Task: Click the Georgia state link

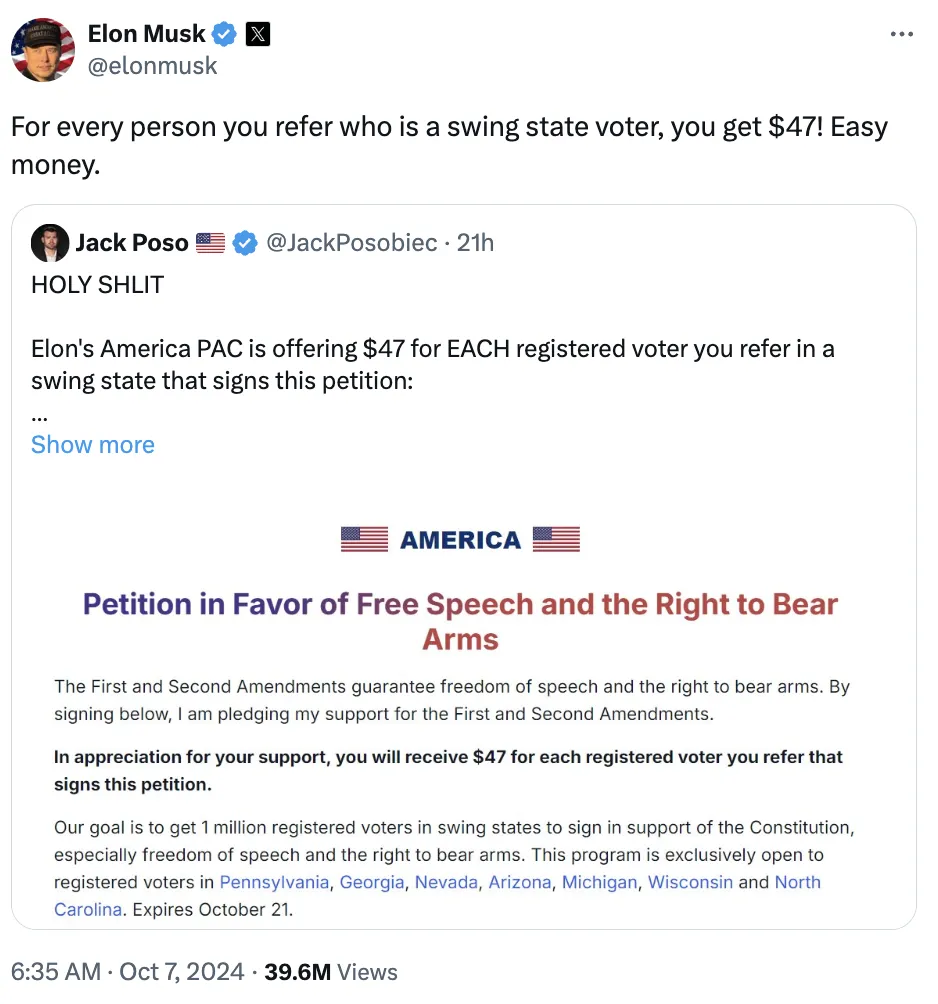Action: 372,882
